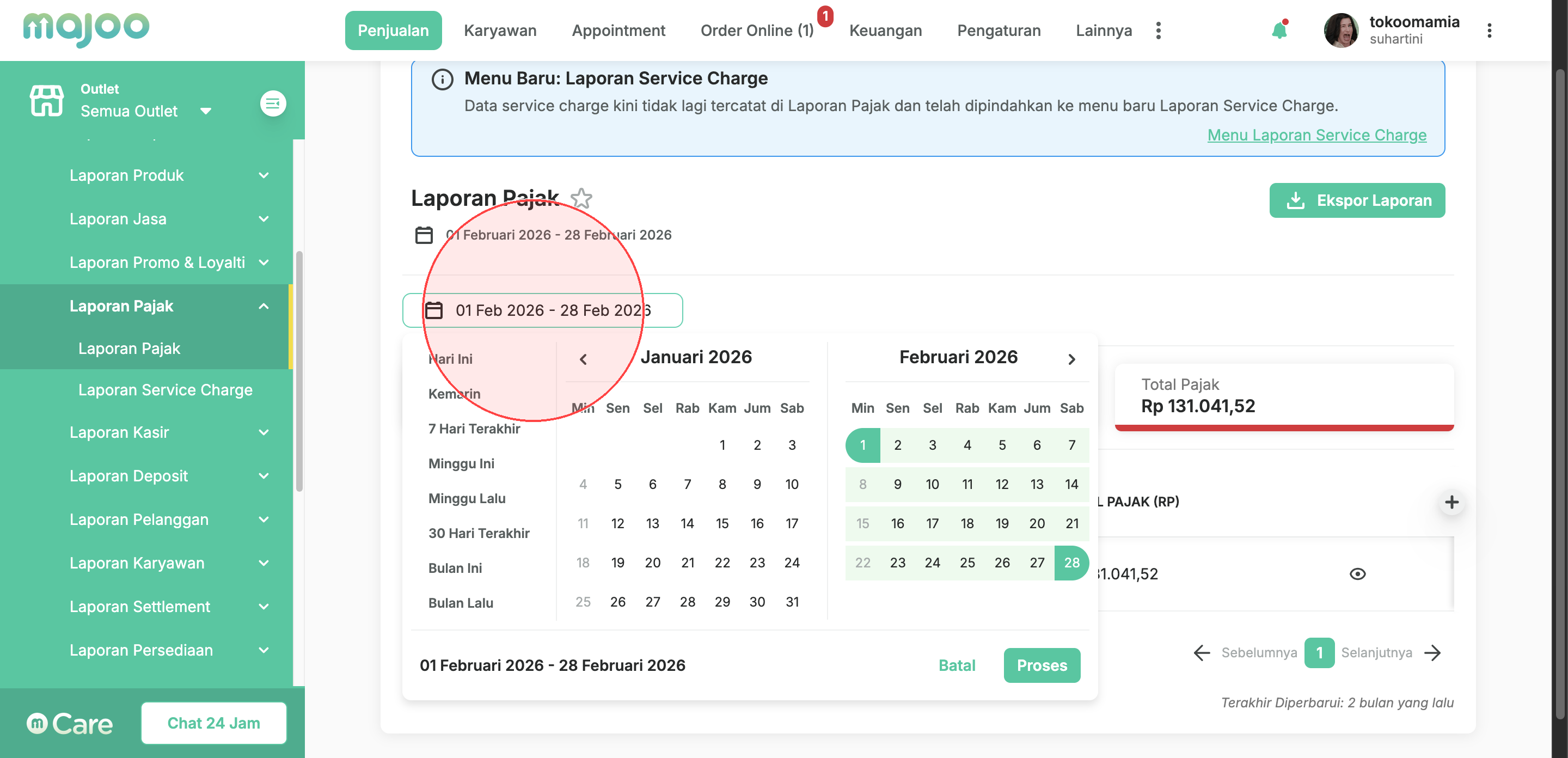
Task: Favorite Laporan Pajak with star icon
Action: pos(581,198)
